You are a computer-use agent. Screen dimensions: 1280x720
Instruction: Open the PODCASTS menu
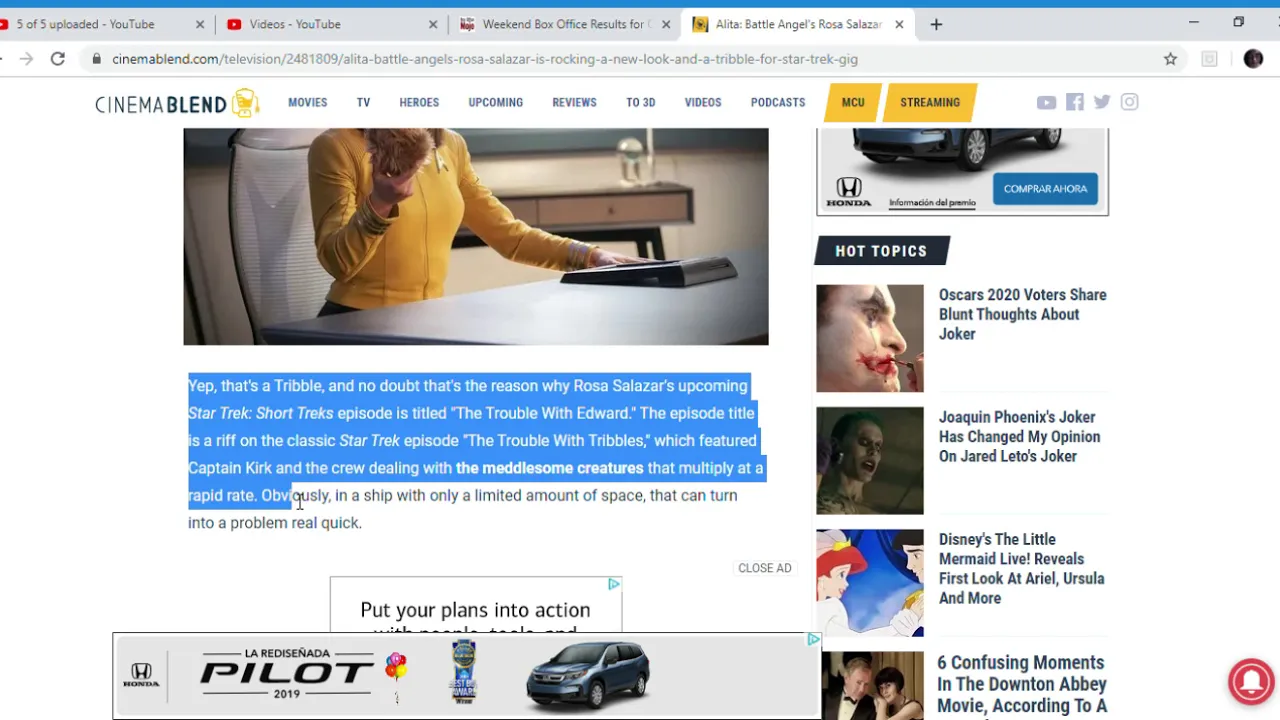coord(777,102)
